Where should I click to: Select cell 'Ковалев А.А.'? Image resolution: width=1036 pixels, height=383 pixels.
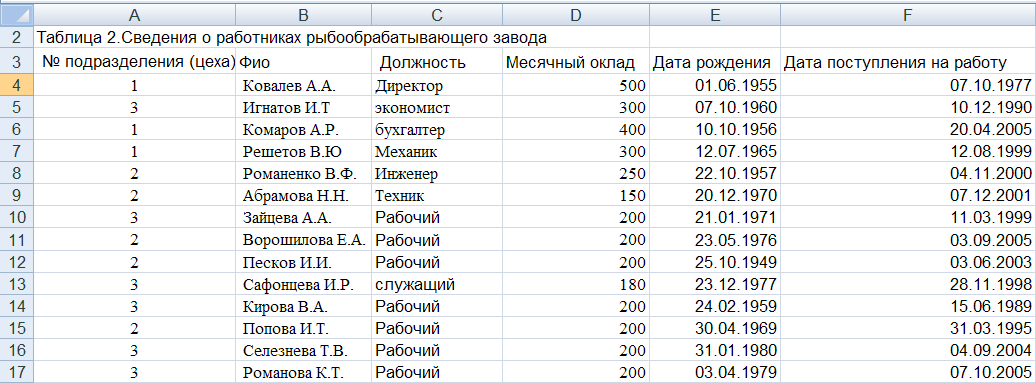(x=303, y=85)
